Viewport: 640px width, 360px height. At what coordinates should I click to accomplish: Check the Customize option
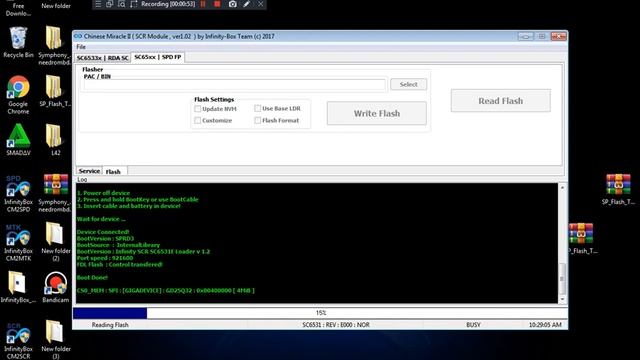pos(198,120)
